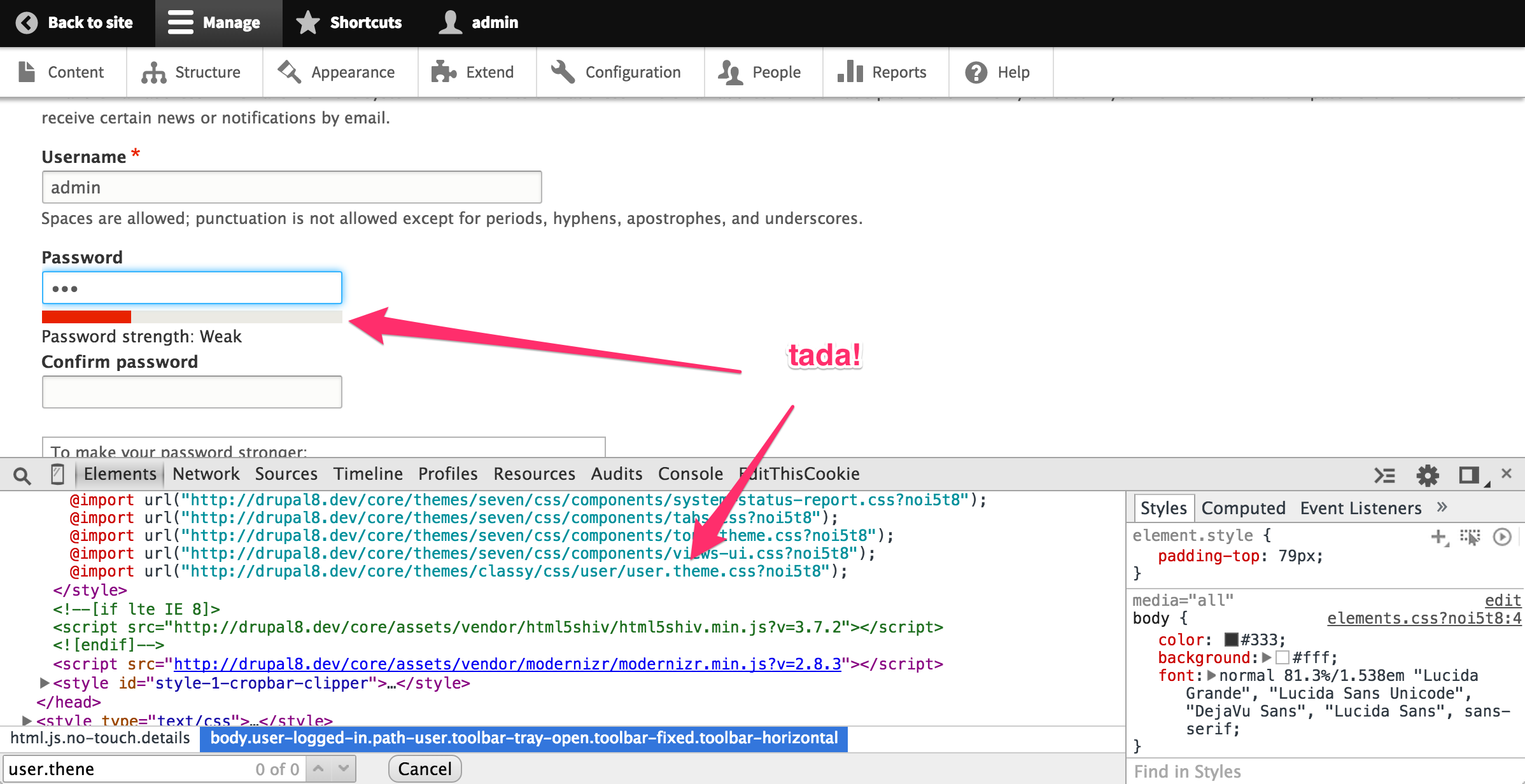Expand the style-1-cropbar-clipper style node
1525x784 pixels.
(x=45, y=683)
